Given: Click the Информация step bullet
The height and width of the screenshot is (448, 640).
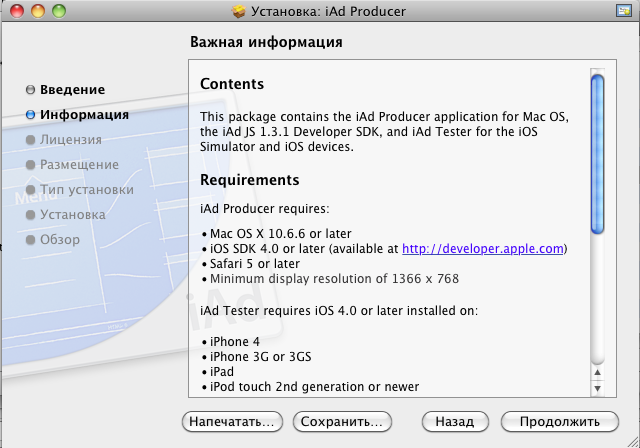Looking at the screenshot, I should 30,115.
